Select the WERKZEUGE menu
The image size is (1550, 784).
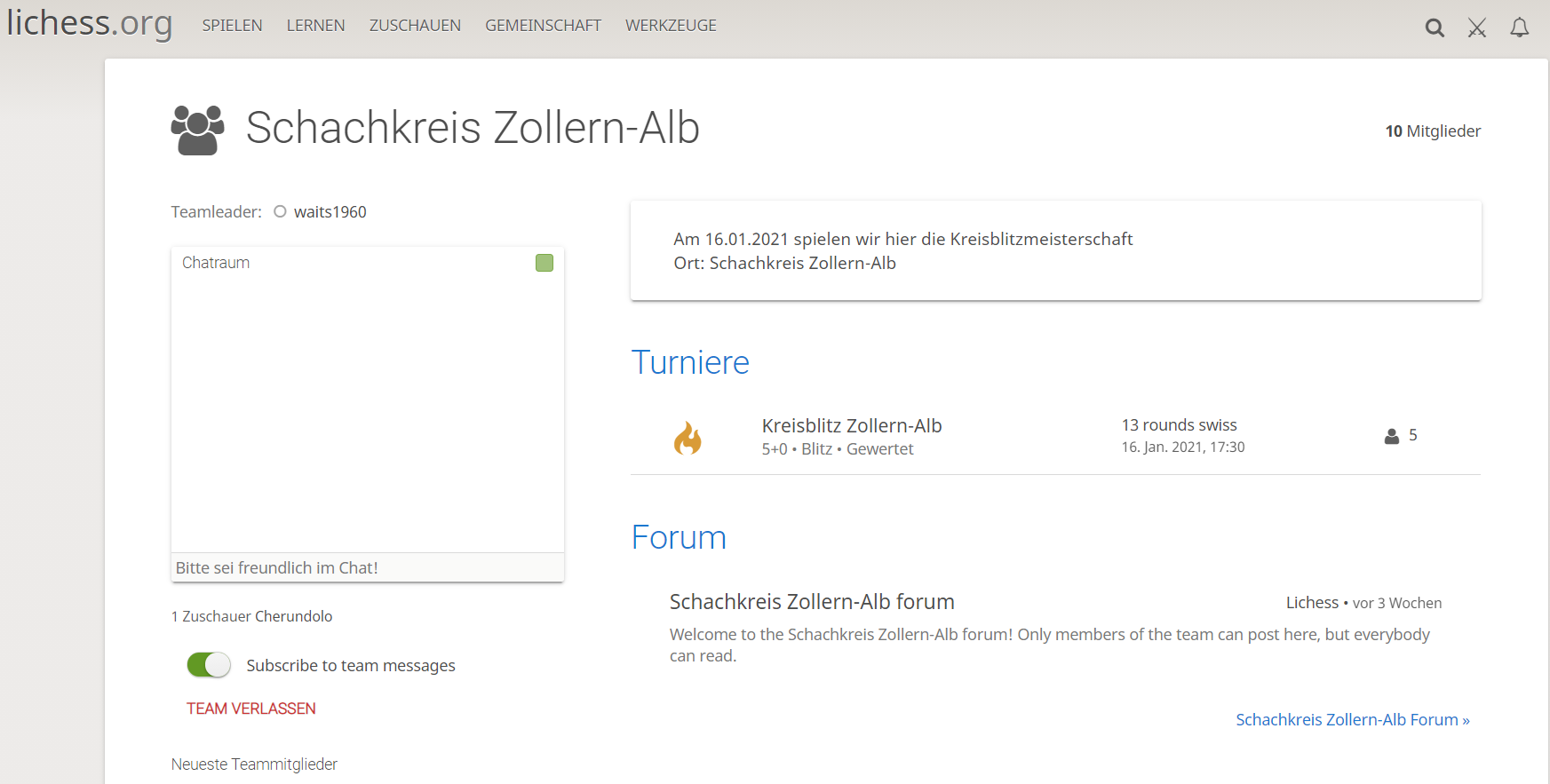671,26
